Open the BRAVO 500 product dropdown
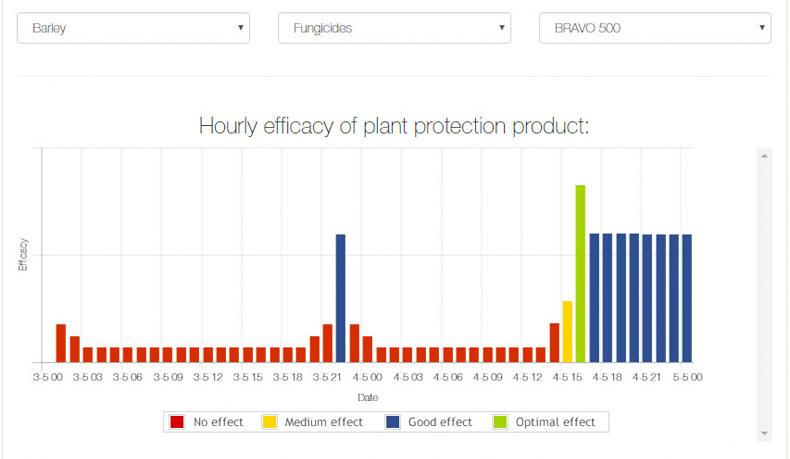This screenshot has width=790, height=459. pos(655,28)
